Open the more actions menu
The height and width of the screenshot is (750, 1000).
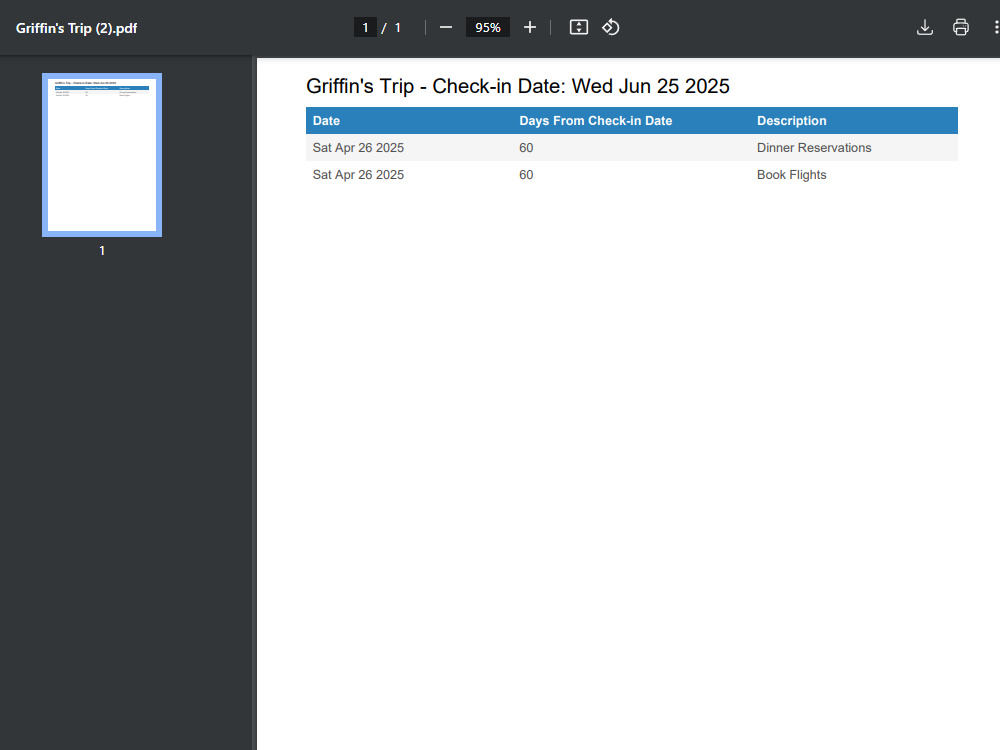(996, 27)
